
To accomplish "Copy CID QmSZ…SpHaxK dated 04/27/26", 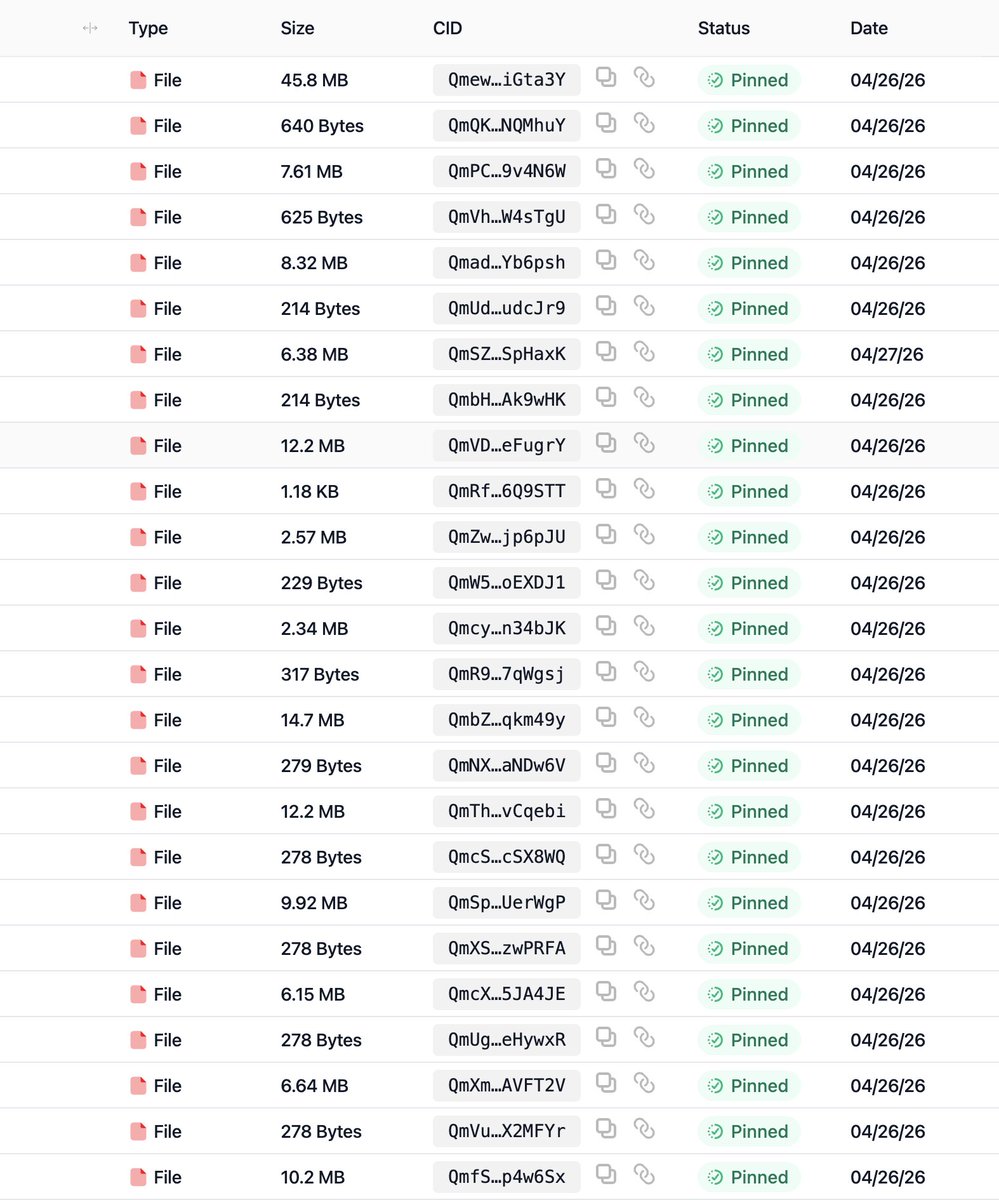I will (606, 353).
